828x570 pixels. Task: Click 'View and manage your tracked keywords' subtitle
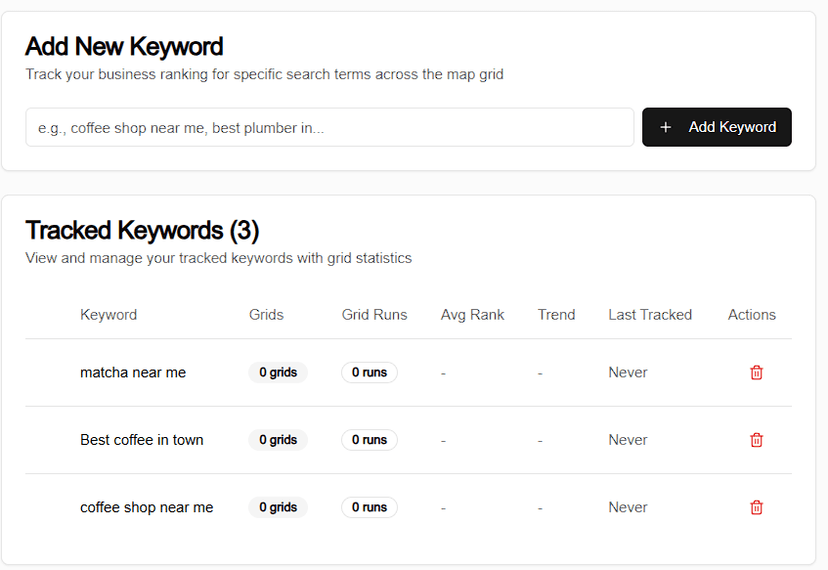219,258
